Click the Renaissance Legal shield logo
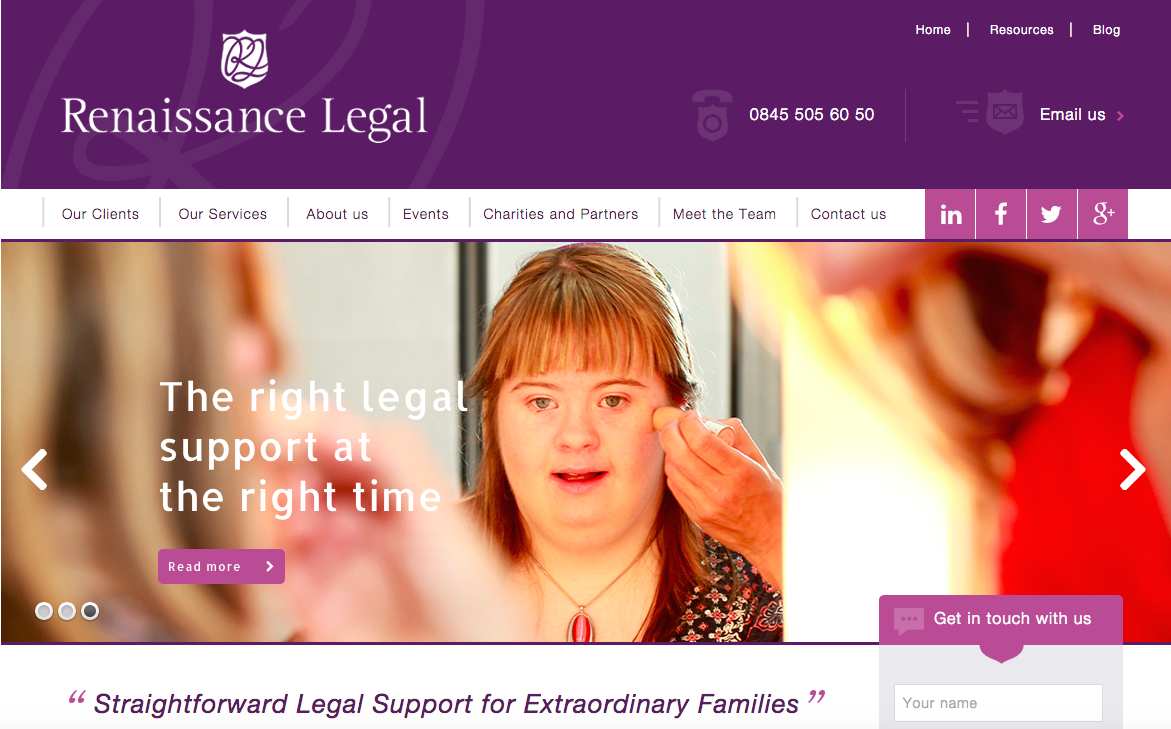The image size is (1171, 729). 245,59
